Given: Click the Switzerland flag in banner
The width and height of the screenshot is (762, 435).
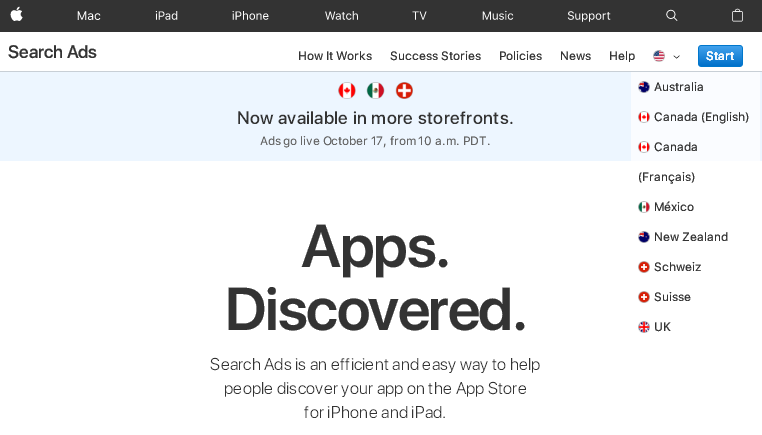Looking at the screenshot, I should pos(404,90).
